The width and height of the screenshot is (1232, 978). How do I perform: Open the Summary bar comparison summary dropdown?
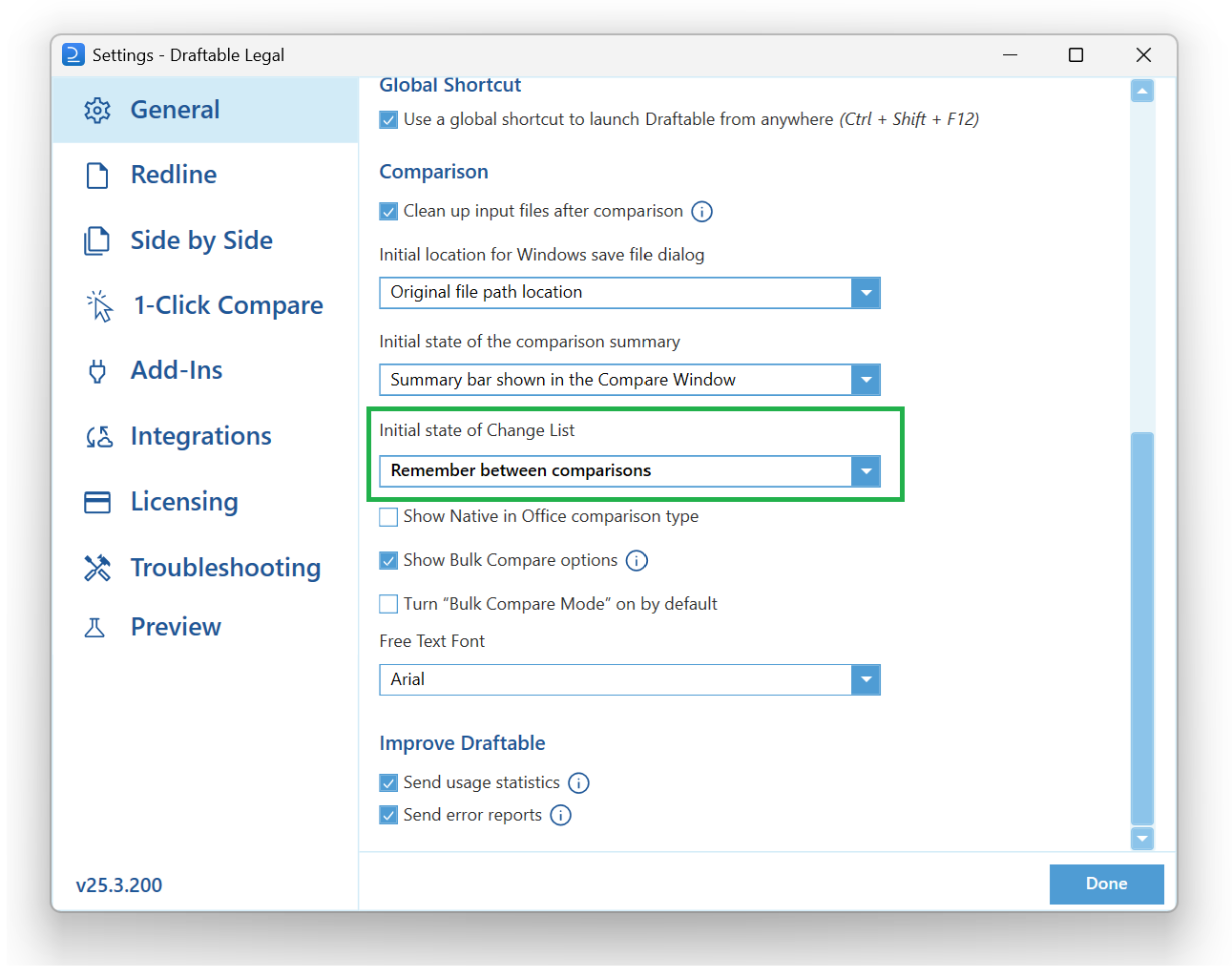[866, 380]
